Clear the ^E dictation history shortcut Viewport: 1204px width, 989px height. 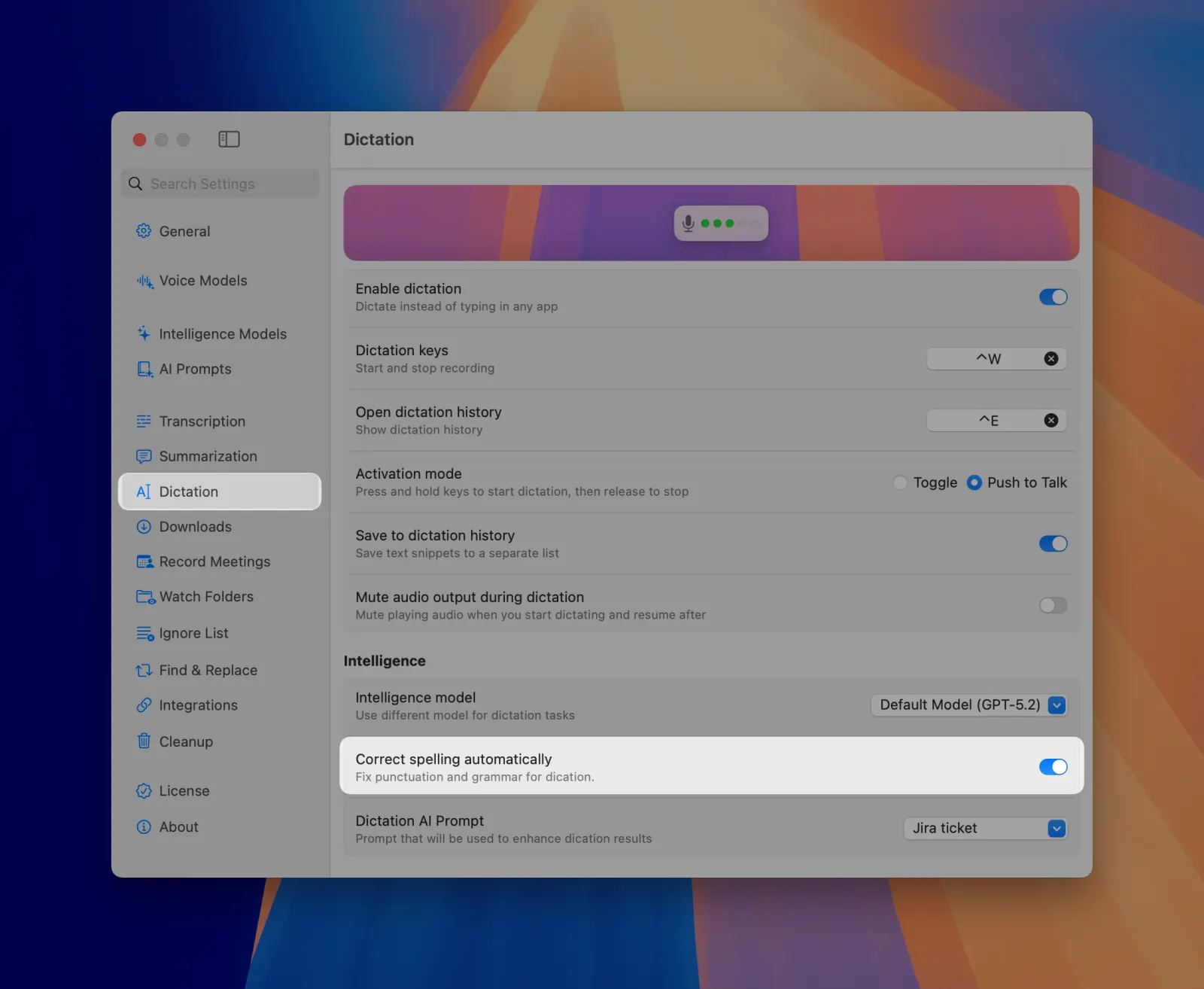[1051, 421]
